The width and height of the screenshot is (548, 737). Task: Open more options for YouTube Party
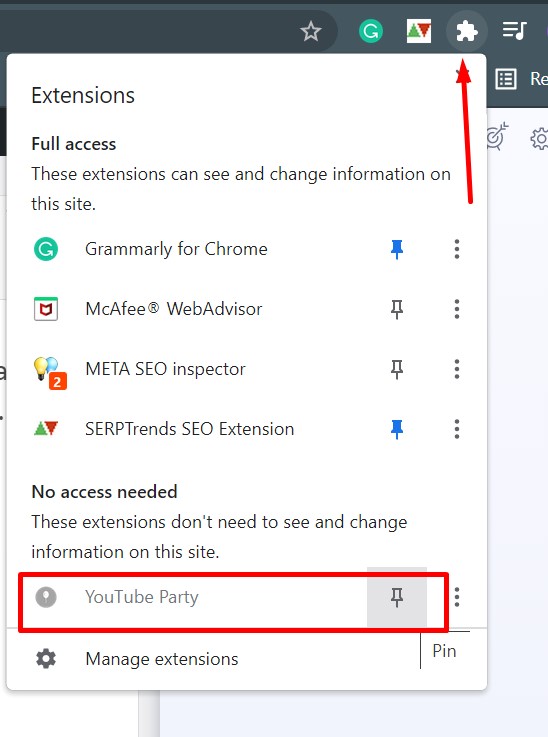(x=457, y=597)
